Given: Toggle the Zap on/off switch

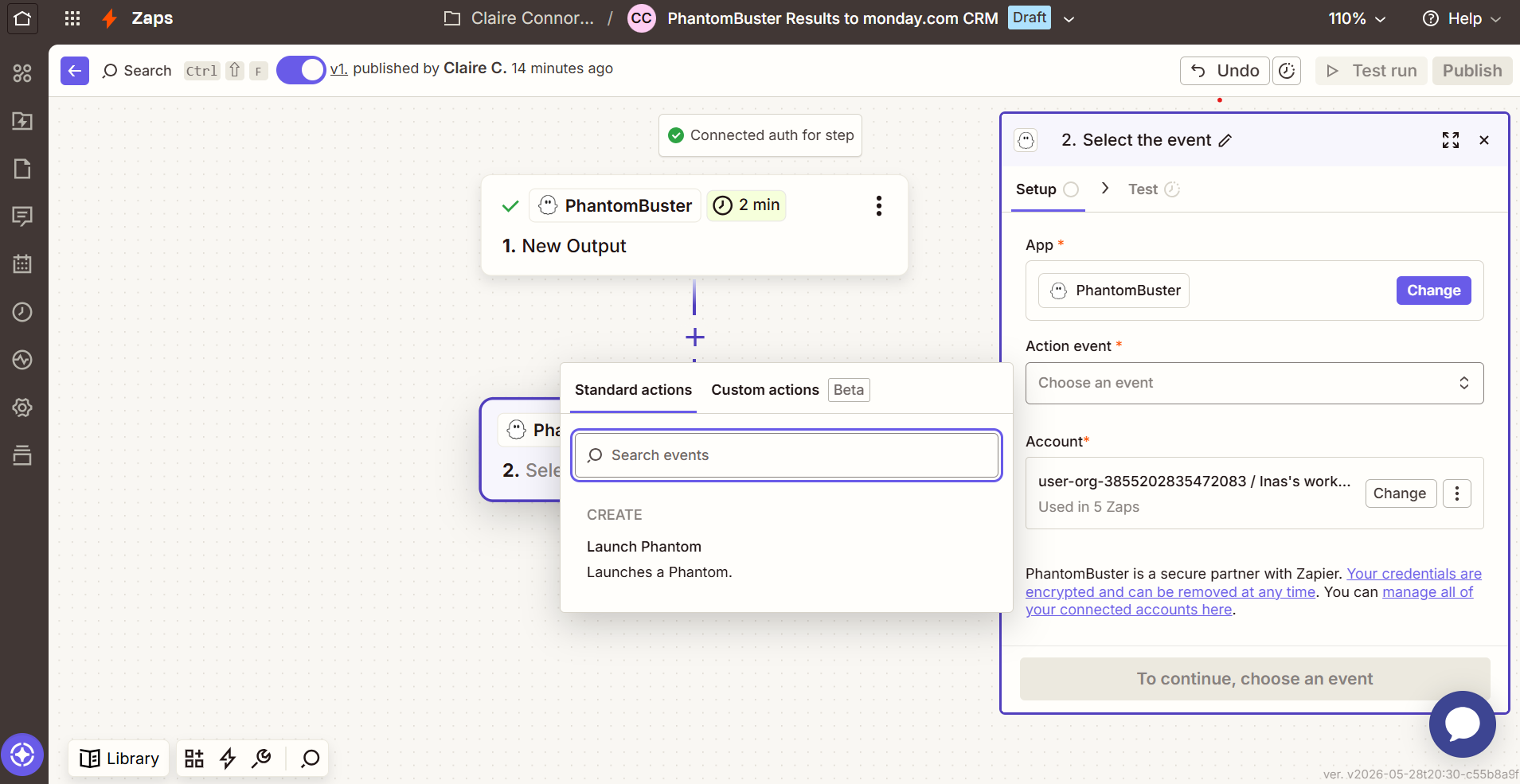Looking at the screenshot, I should 301,70.
